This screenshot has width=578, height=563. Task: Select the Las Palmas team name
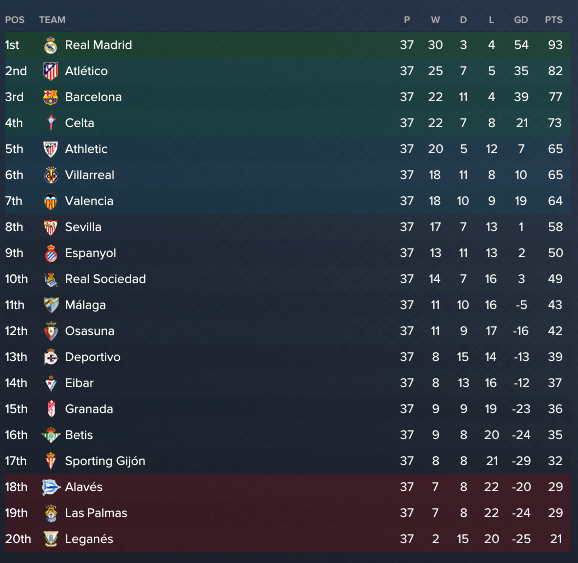pos(96,513)
